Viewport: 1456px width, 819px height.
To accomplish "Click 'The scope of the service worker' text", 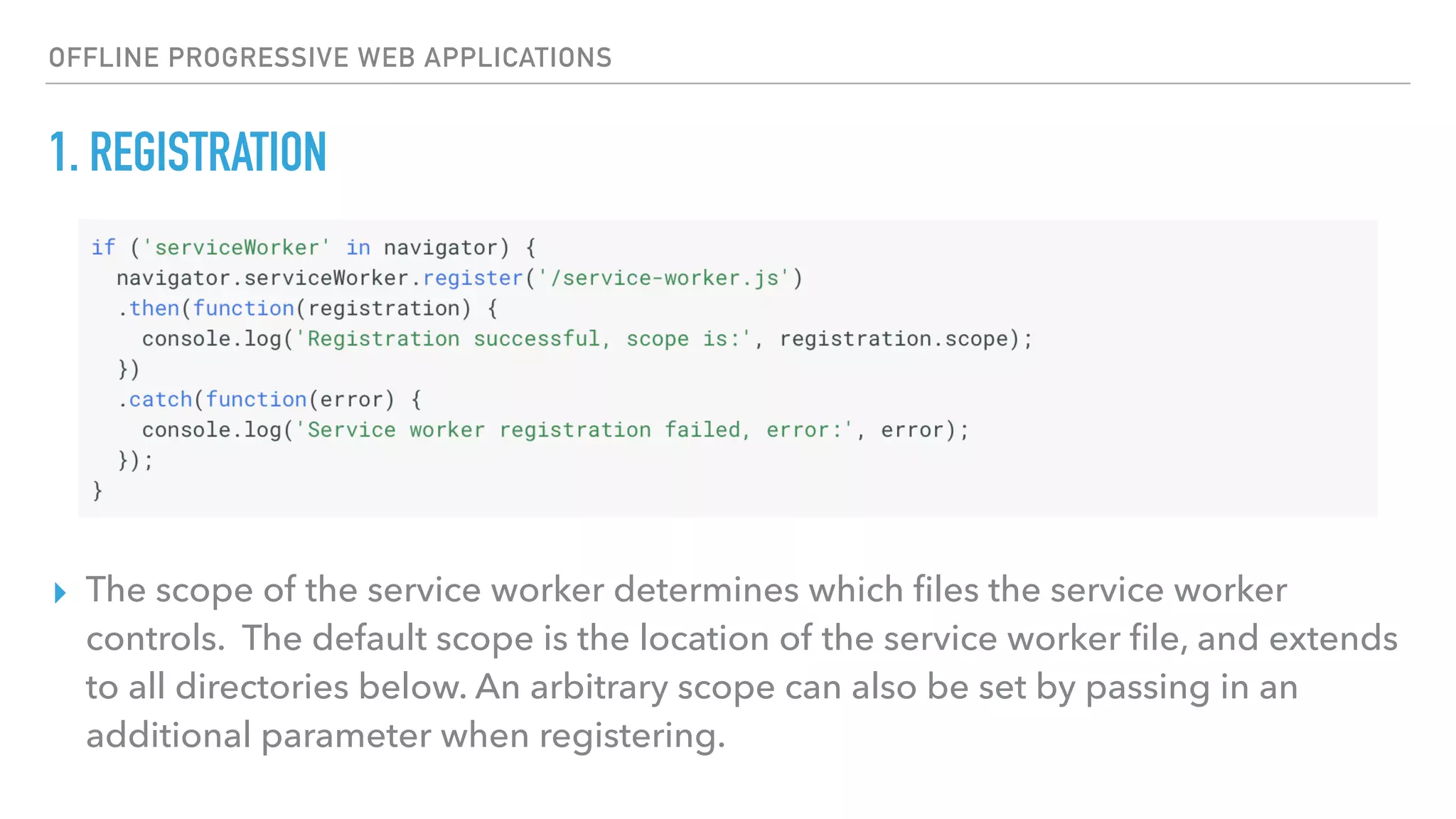I will [x=345, y=590].
